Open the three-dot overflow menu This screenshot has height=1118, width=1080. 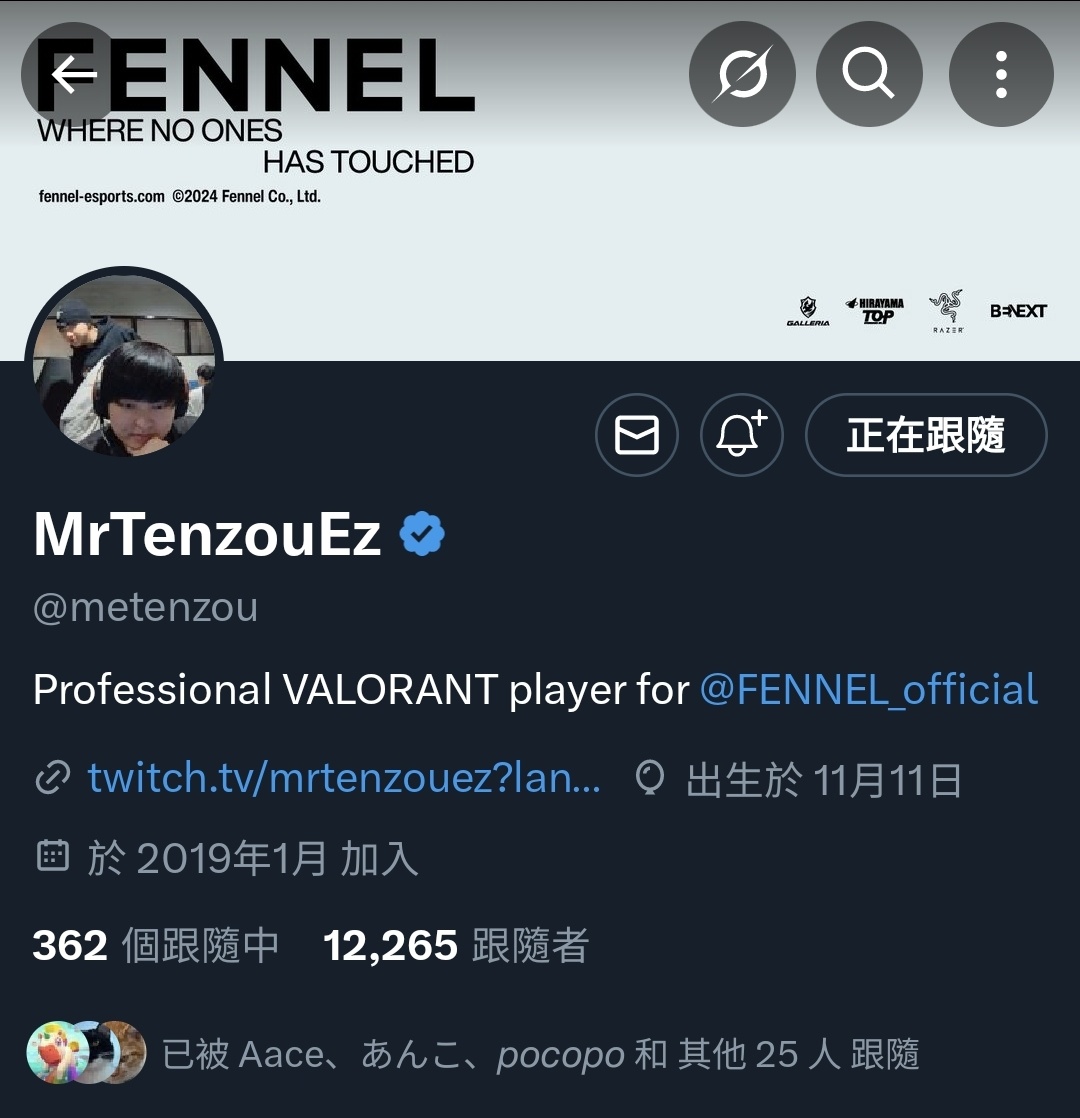point(1001,73)
